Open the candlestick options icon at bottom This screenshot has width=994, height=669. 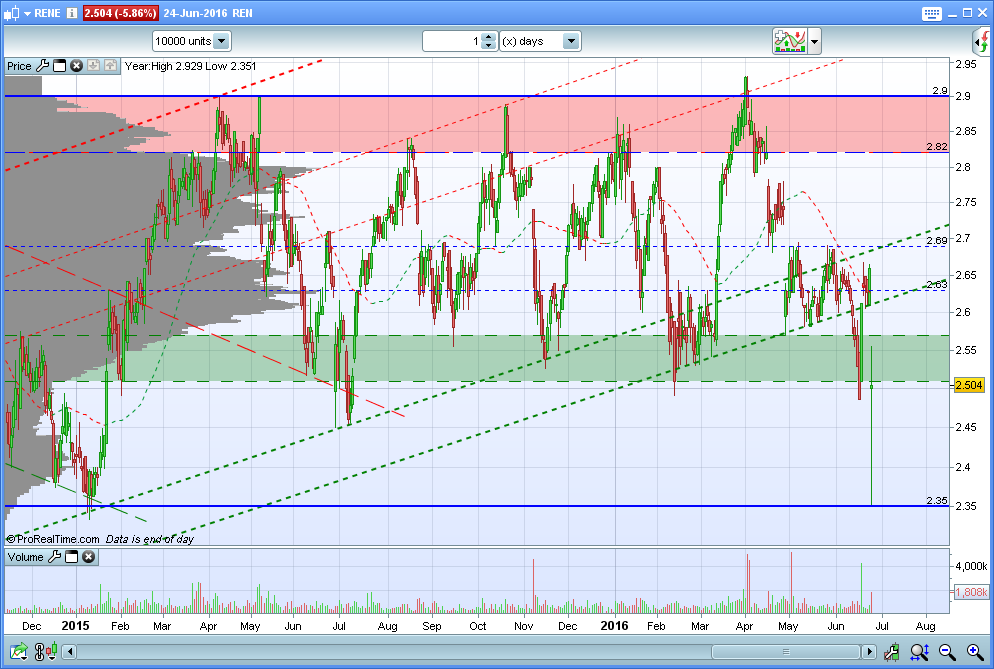(52, 650)
